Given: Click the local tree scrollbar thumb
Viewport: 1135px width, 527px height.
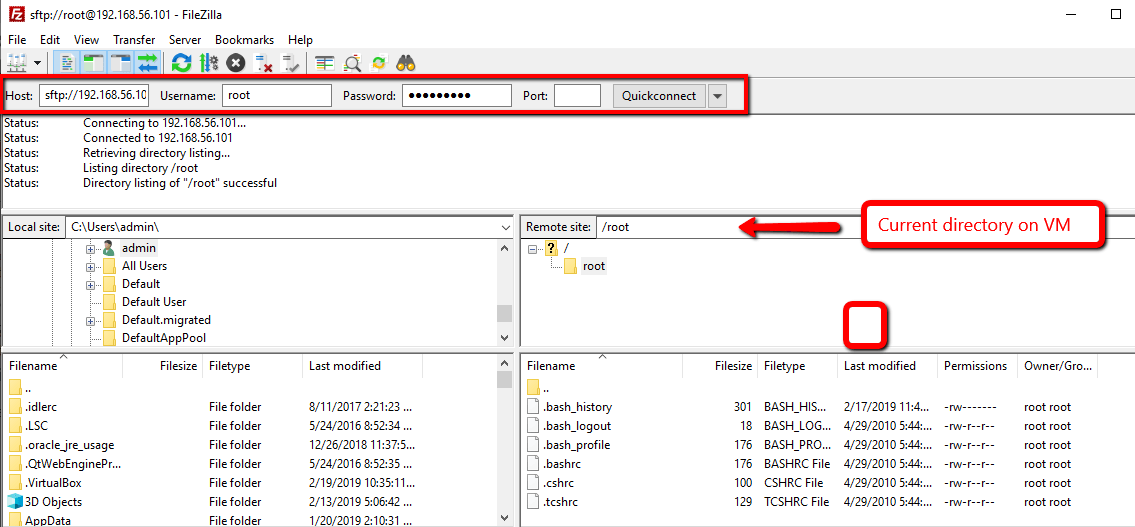Looking at the screenshot, I should click(x=505, y=313).
